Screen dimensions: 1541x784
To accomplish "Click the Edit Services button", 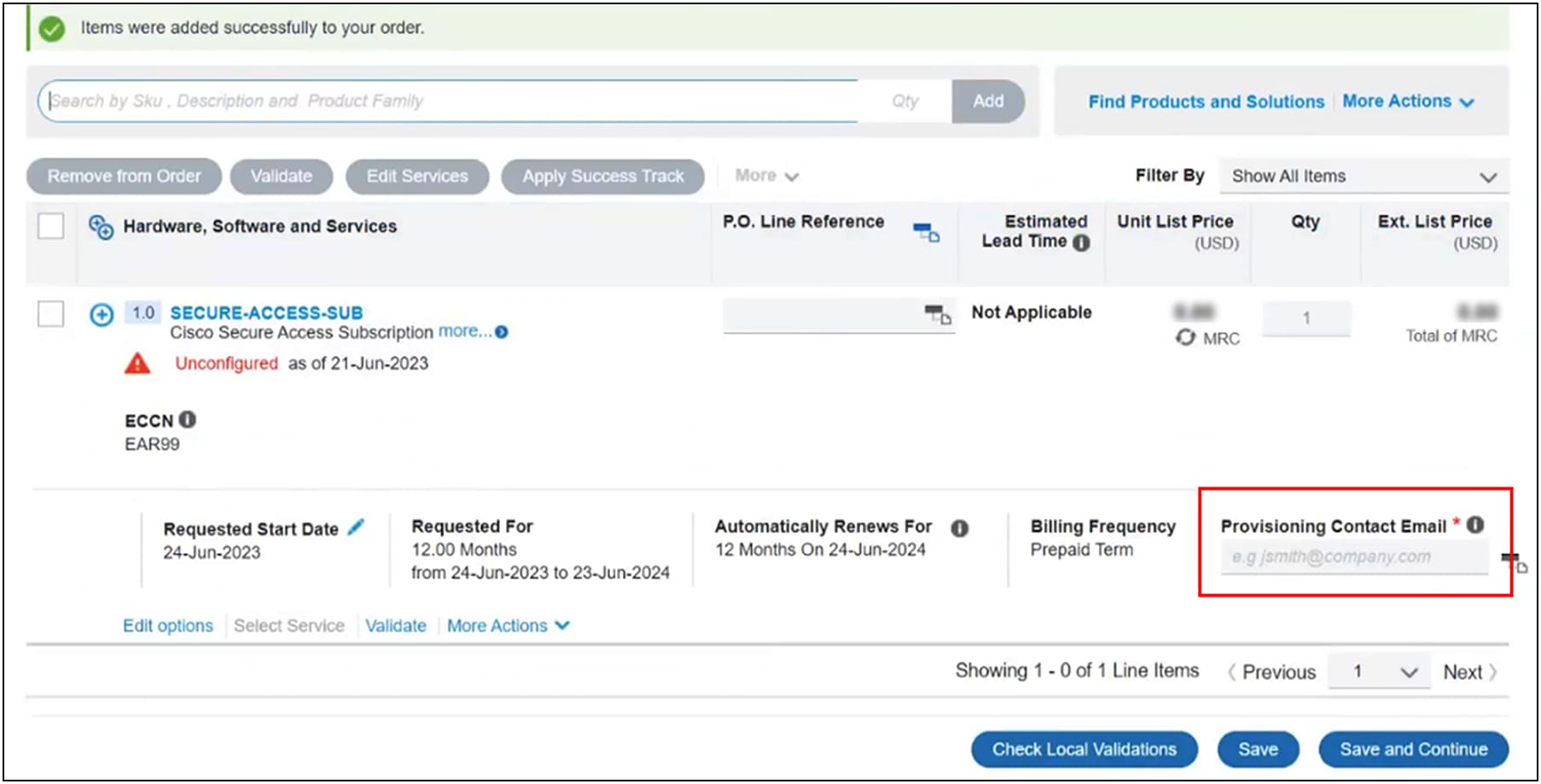I will [417, 177].
